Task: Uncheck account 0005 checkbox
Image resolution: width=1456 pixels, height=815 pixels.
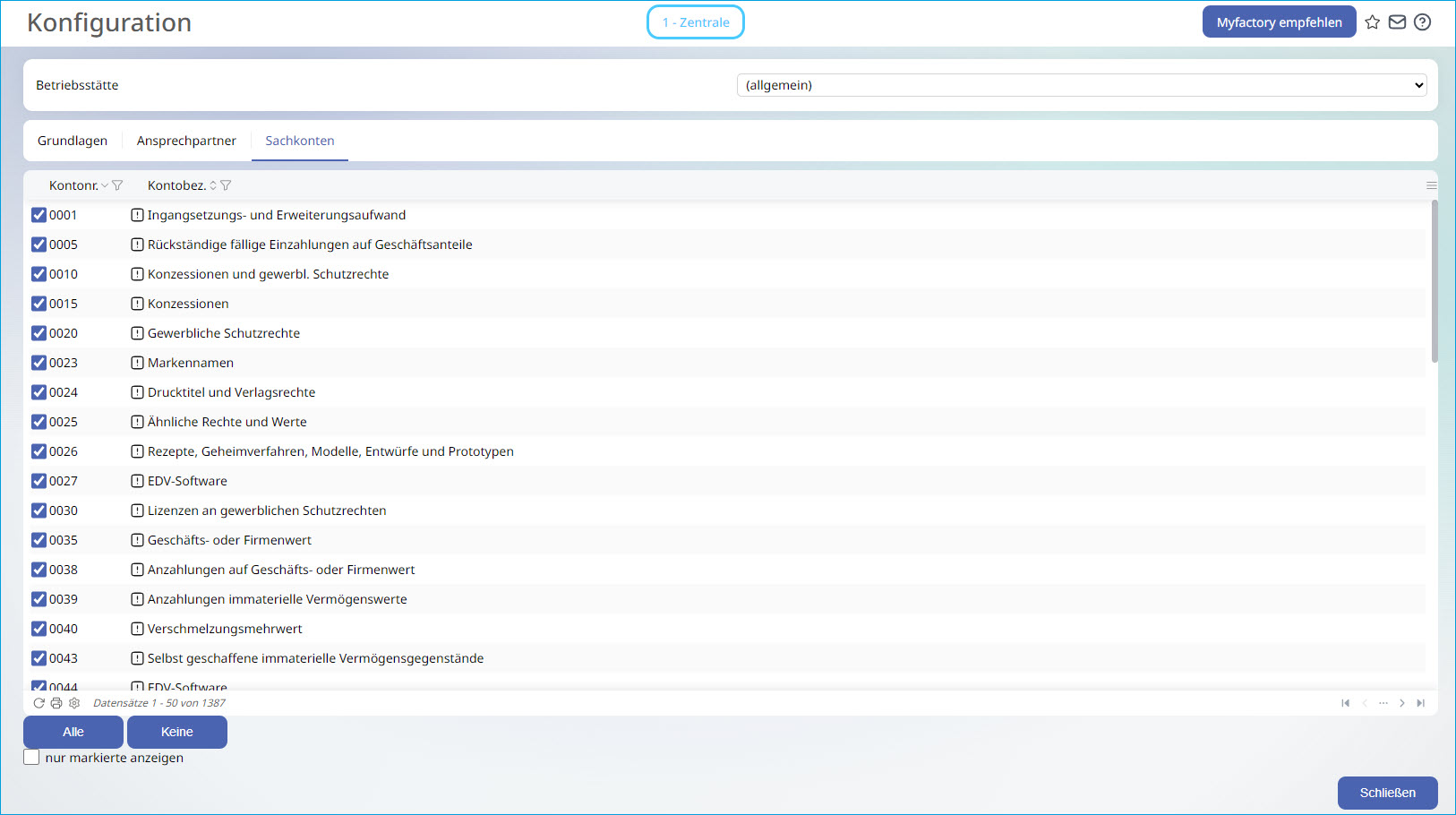Action: point(39,244)
